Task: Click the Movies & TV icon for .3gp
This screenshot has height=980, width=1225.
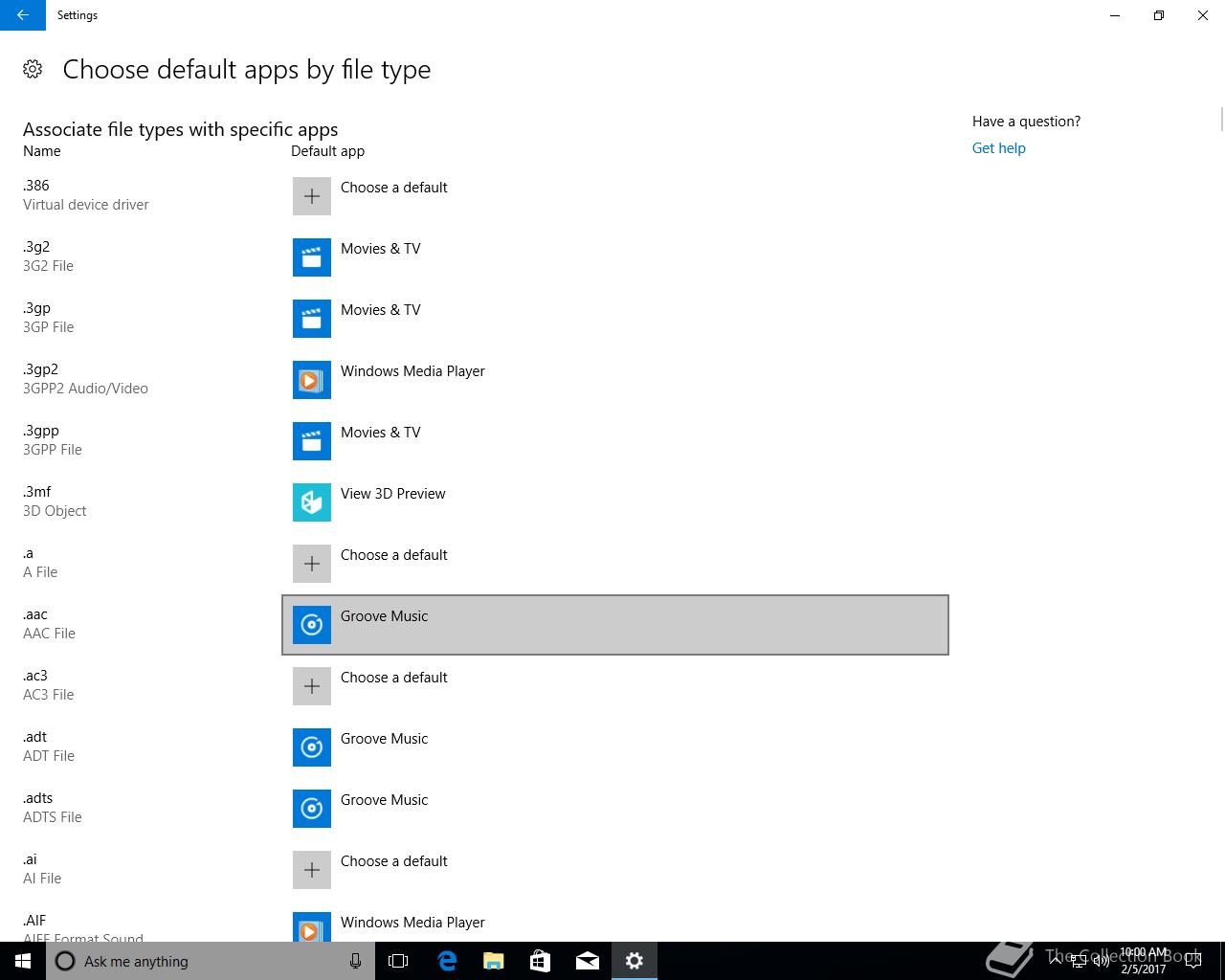Action: (x=312, y=319)
